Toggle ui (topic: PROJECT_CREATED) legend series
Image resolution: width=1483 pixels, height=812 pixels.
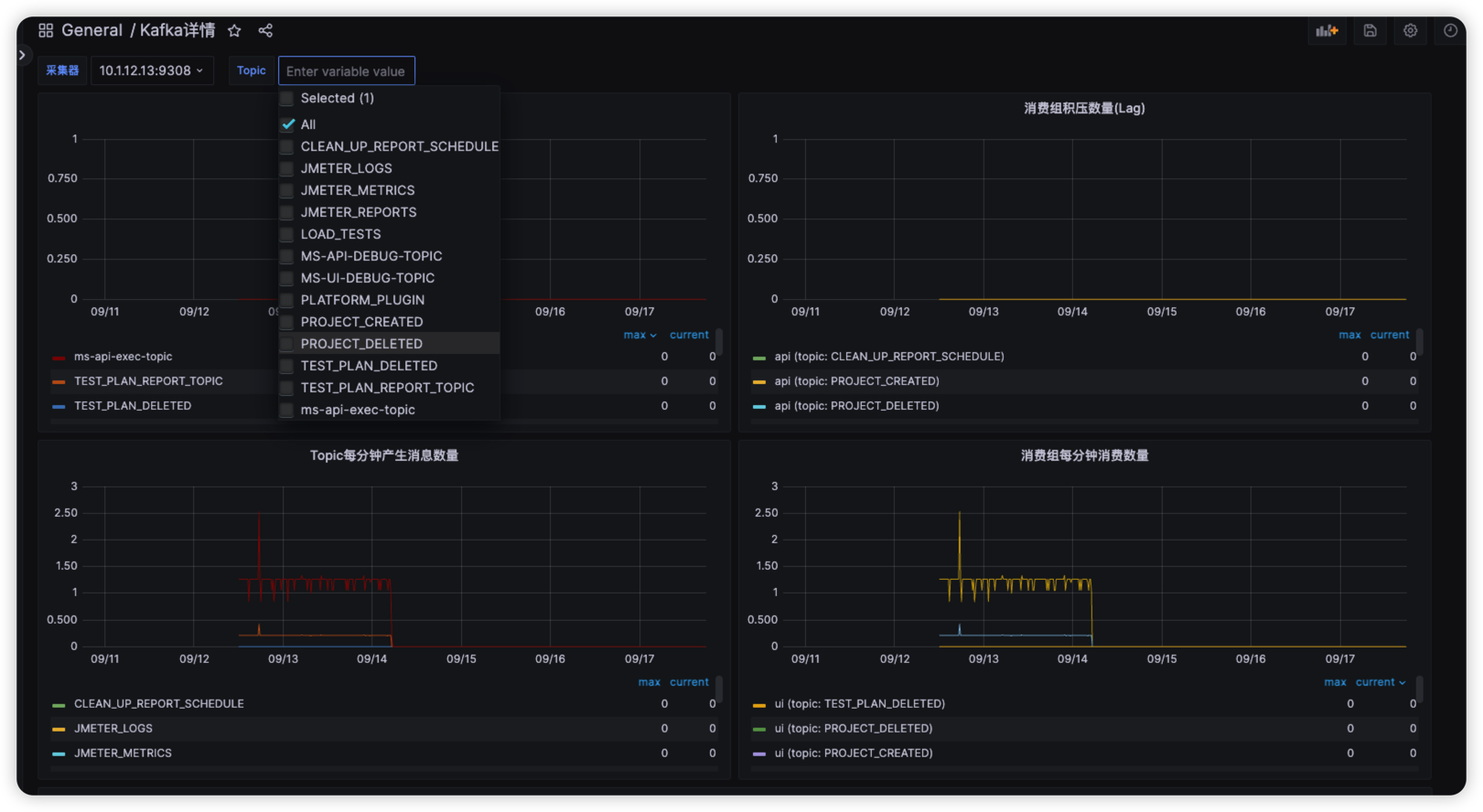[854, 753]
